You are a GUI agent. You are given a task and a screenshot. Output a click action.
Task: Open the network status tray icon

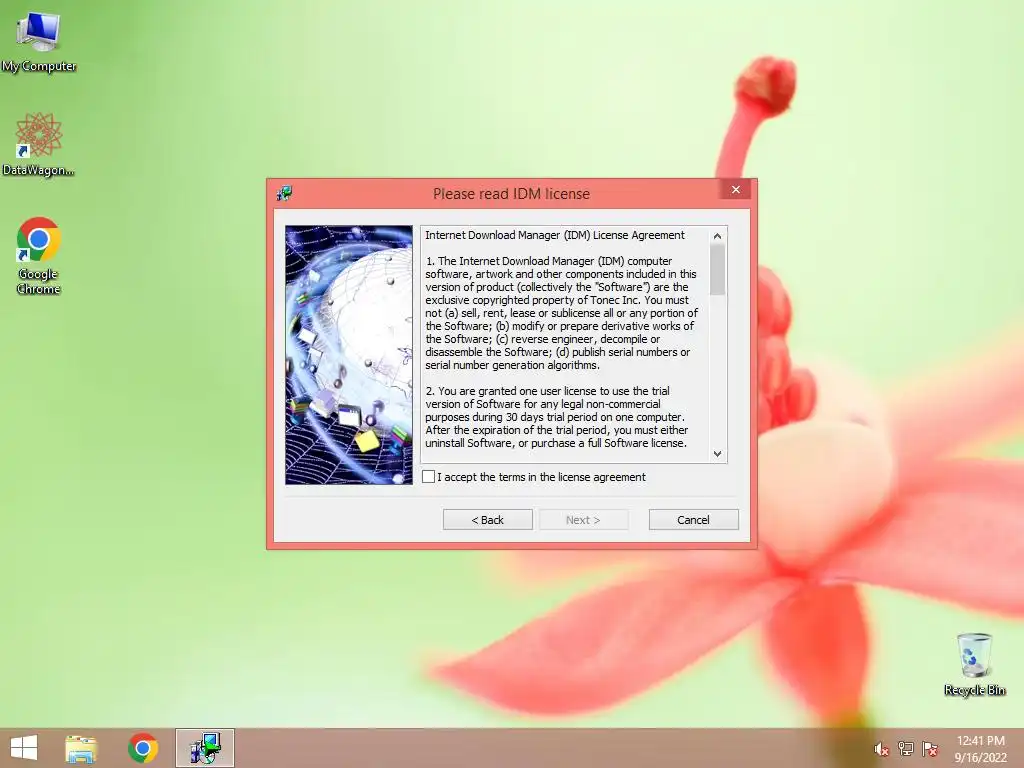(x=906, y=749)
